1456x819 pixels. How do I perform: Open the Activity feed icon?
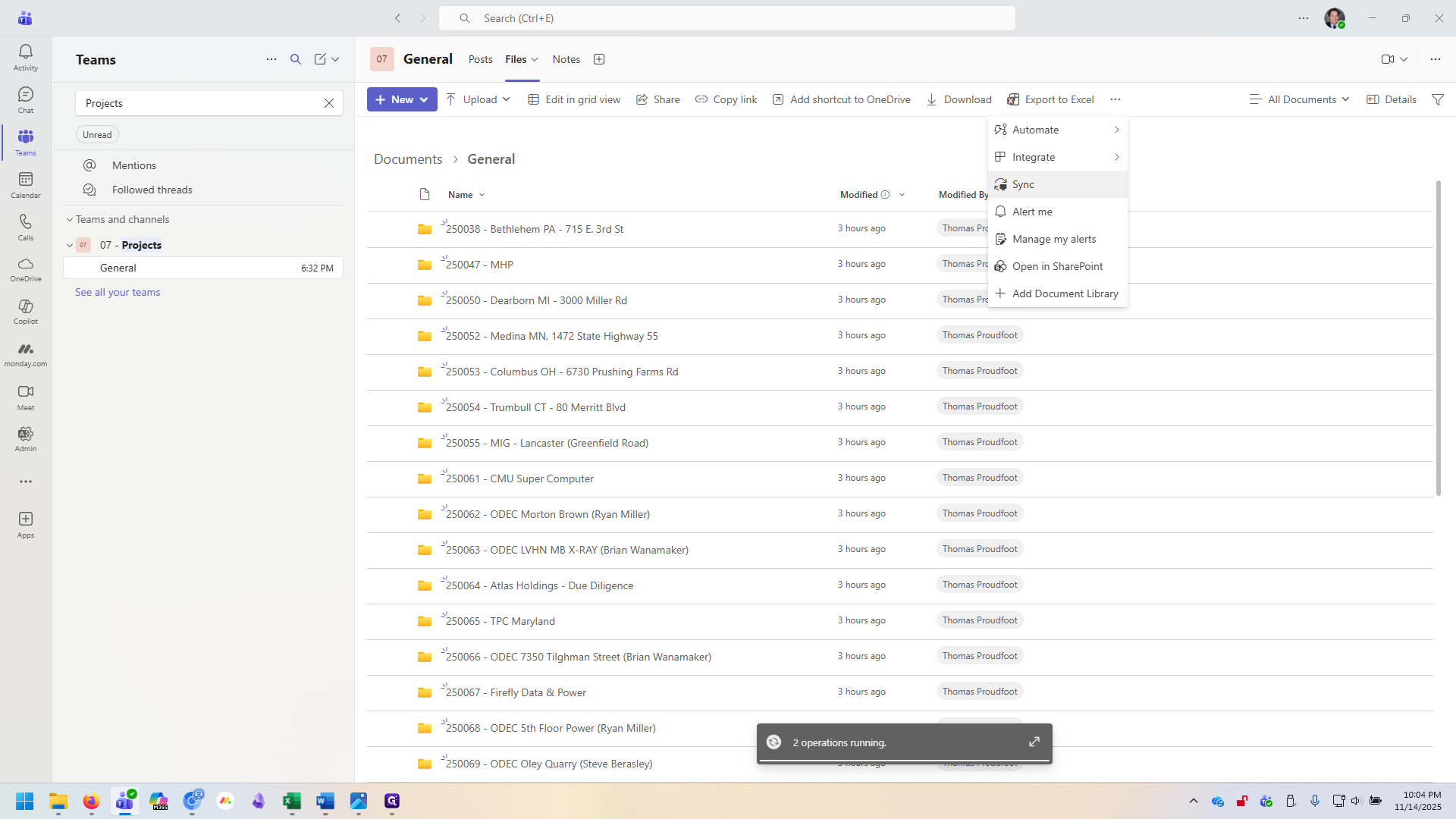coord(25,53)
